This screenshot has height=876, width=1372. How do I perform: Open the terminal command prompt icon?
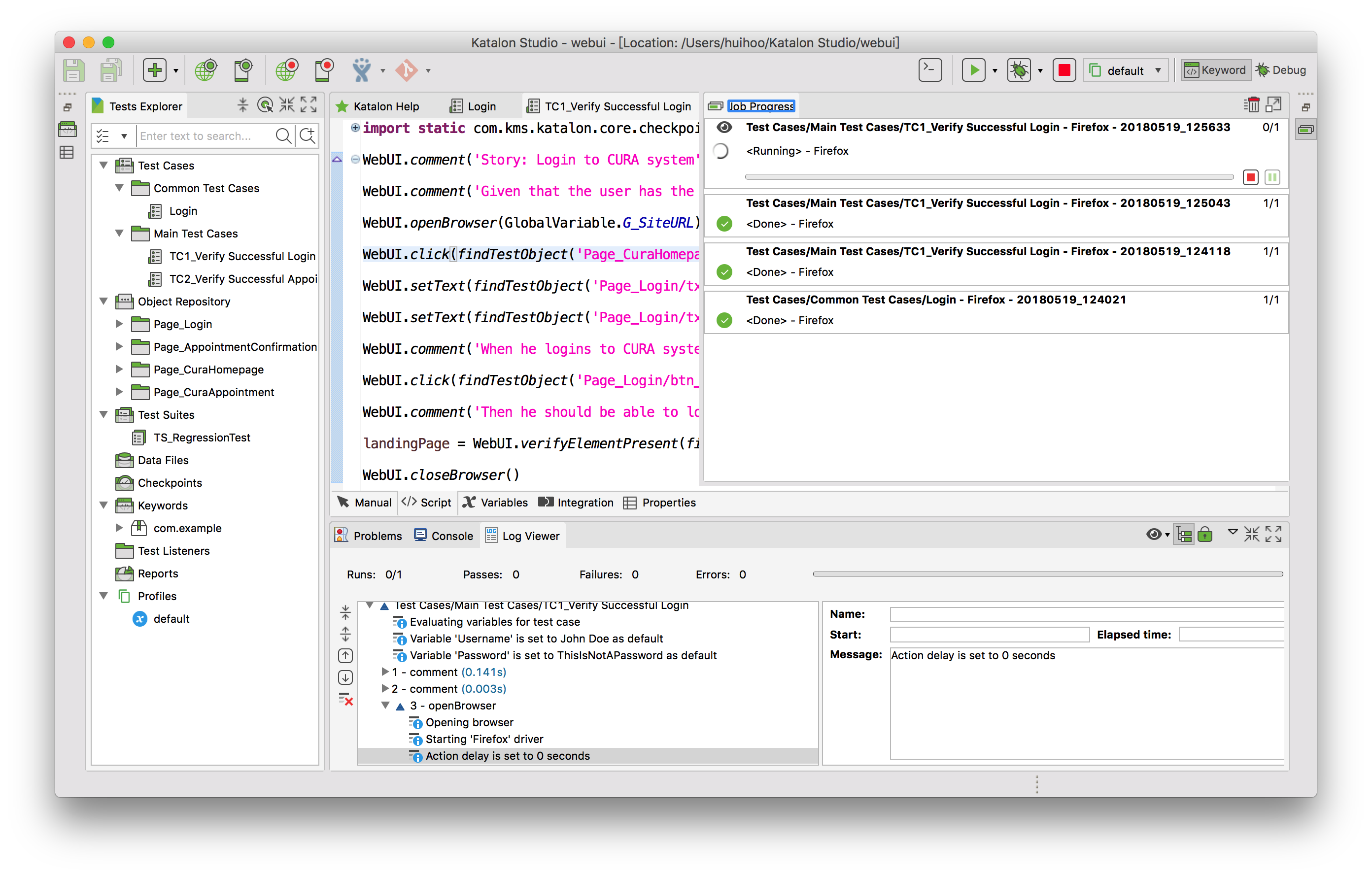(930, 70)
